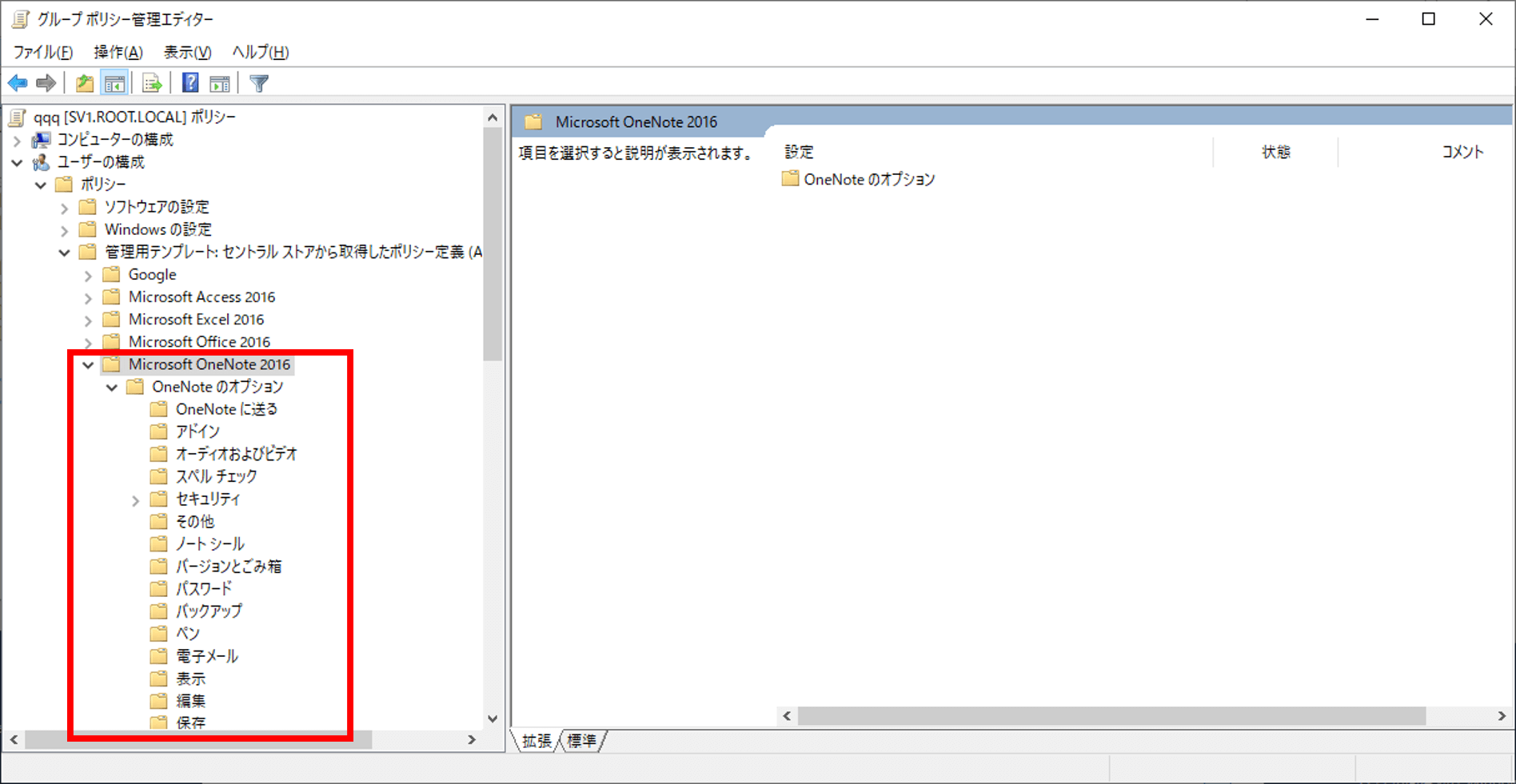Click the Back arrow toolbar icon
Viewport: 1516px width, 784px height.
pos(18,83)
